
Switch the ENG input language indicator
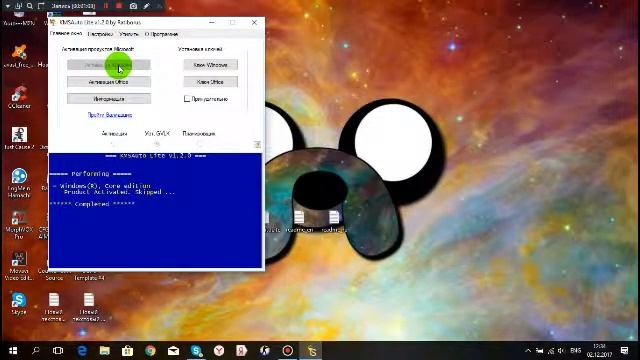click(x=576, y=351)
